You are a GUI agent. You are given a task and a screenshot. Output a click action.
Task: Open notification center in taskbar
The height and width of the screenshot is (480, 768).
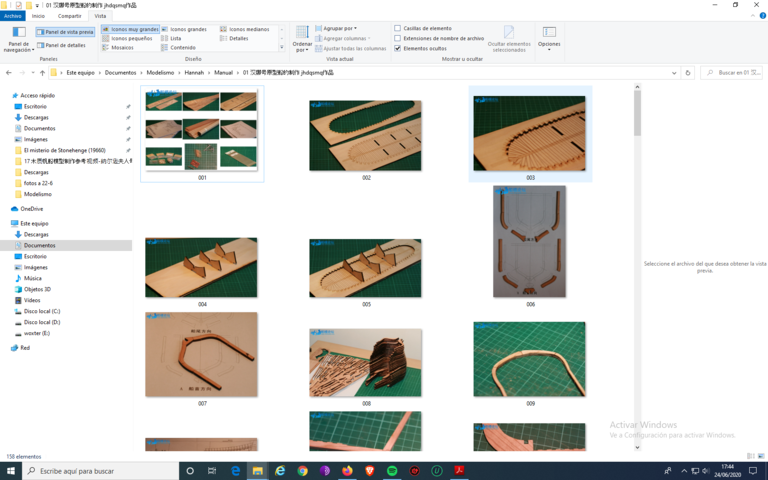click(753, 471)
